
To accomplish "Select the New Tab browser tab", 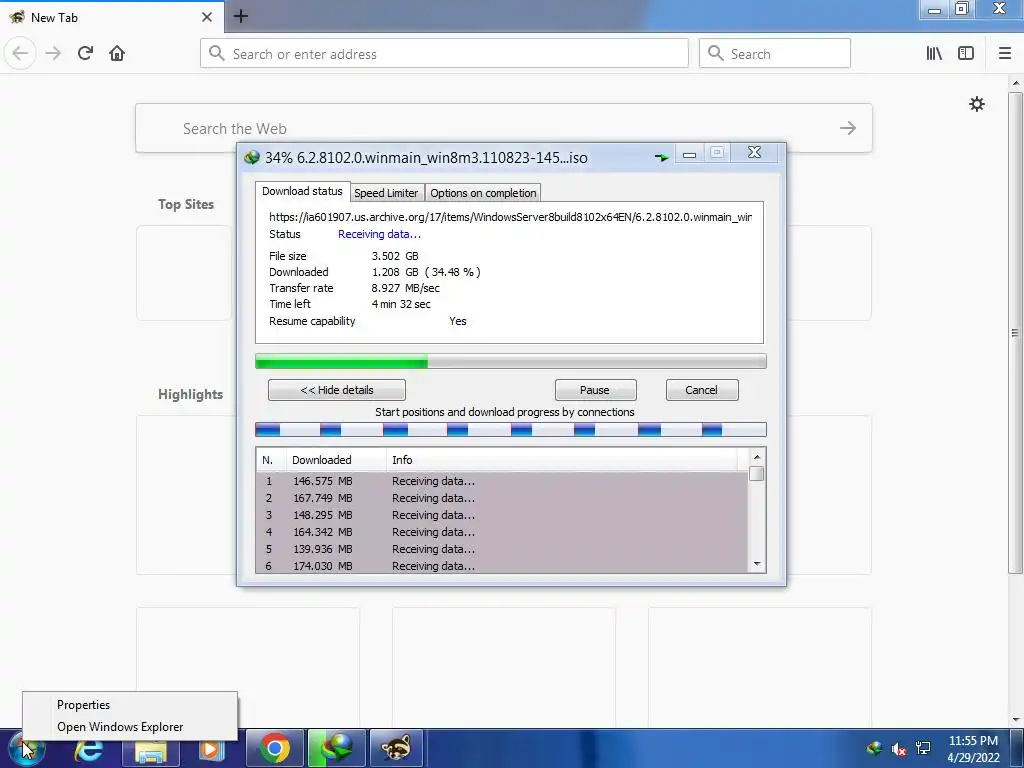I will coord(111,17).
